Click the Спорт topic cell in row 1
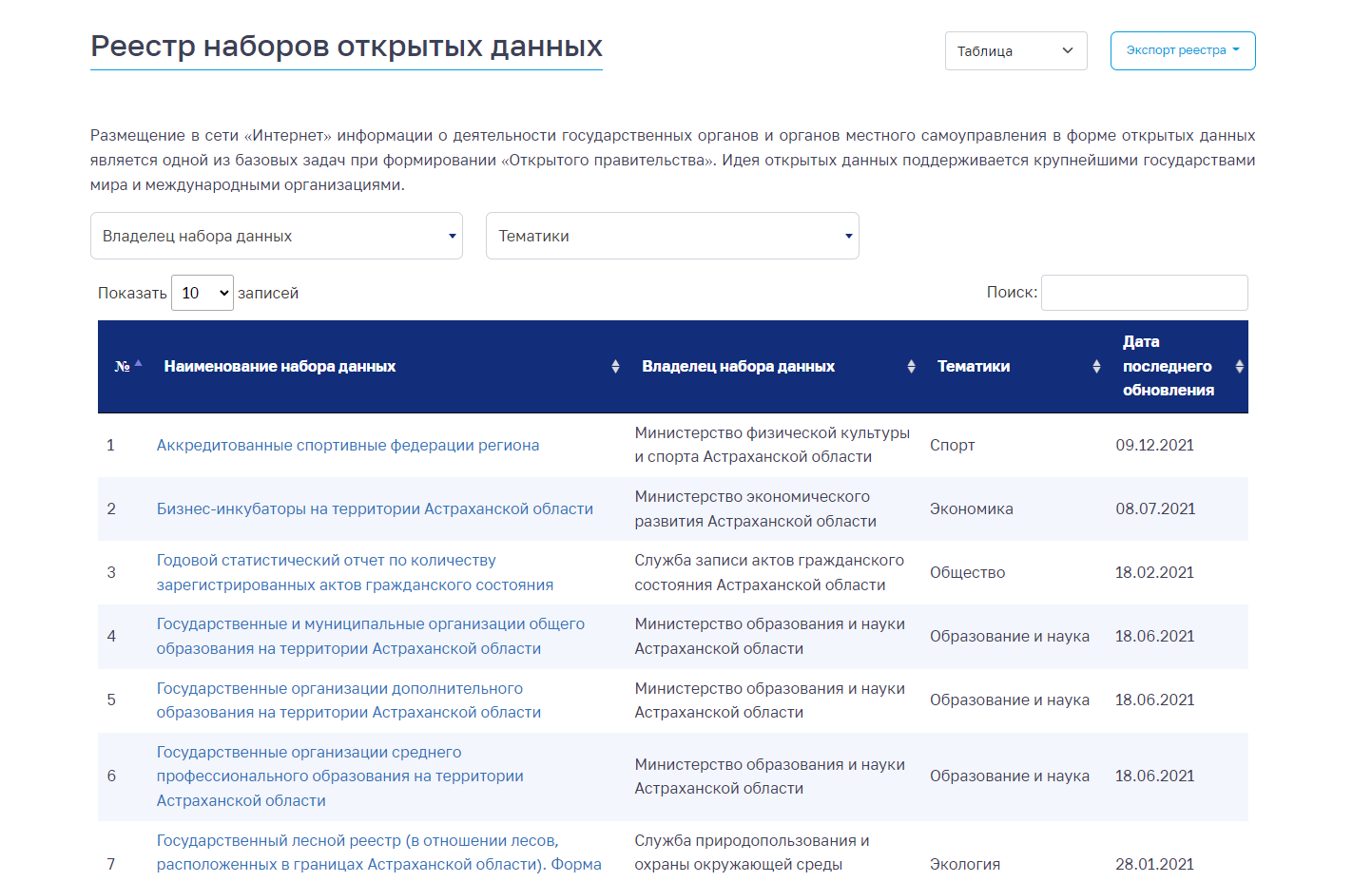This screenshot has height=882, width=1372. point(952,446)
